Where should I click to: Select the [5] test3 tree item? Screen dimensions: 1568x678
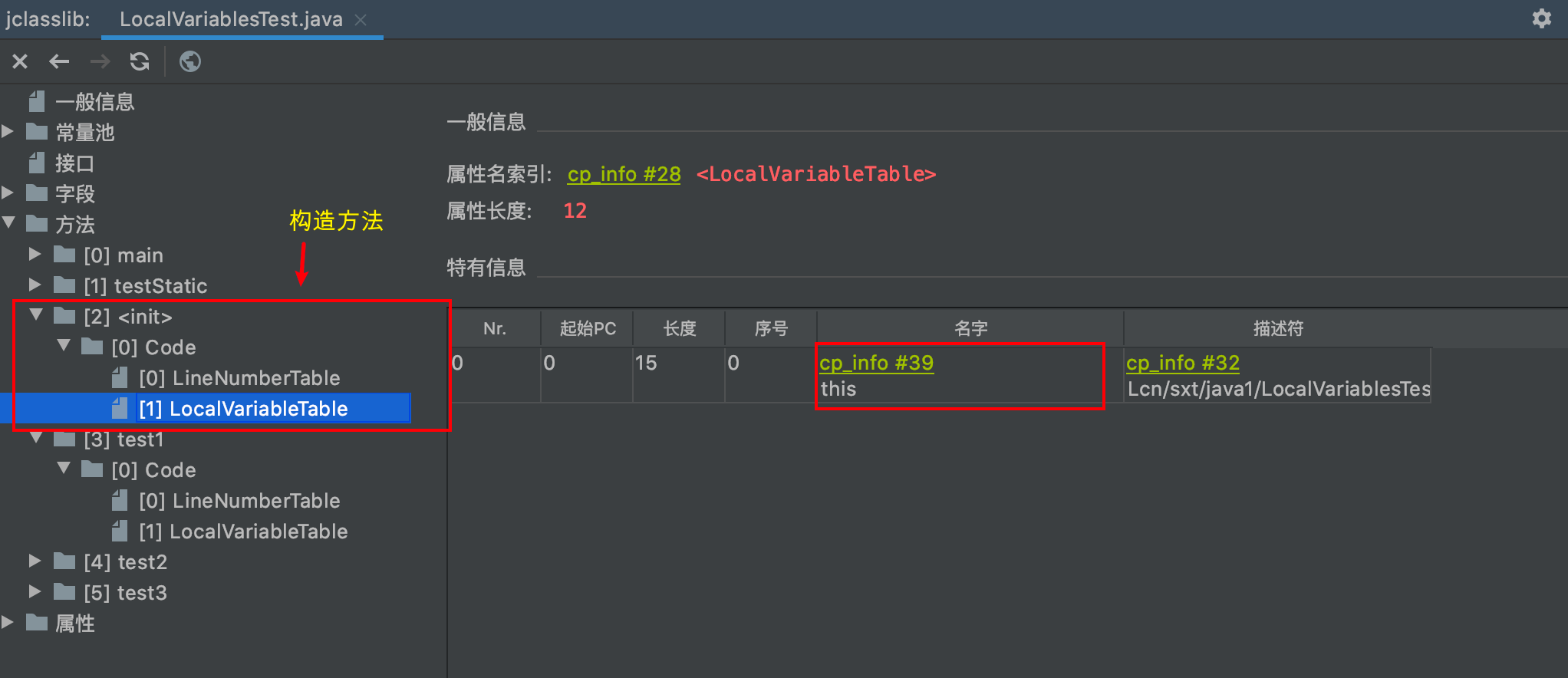(126, 592)
